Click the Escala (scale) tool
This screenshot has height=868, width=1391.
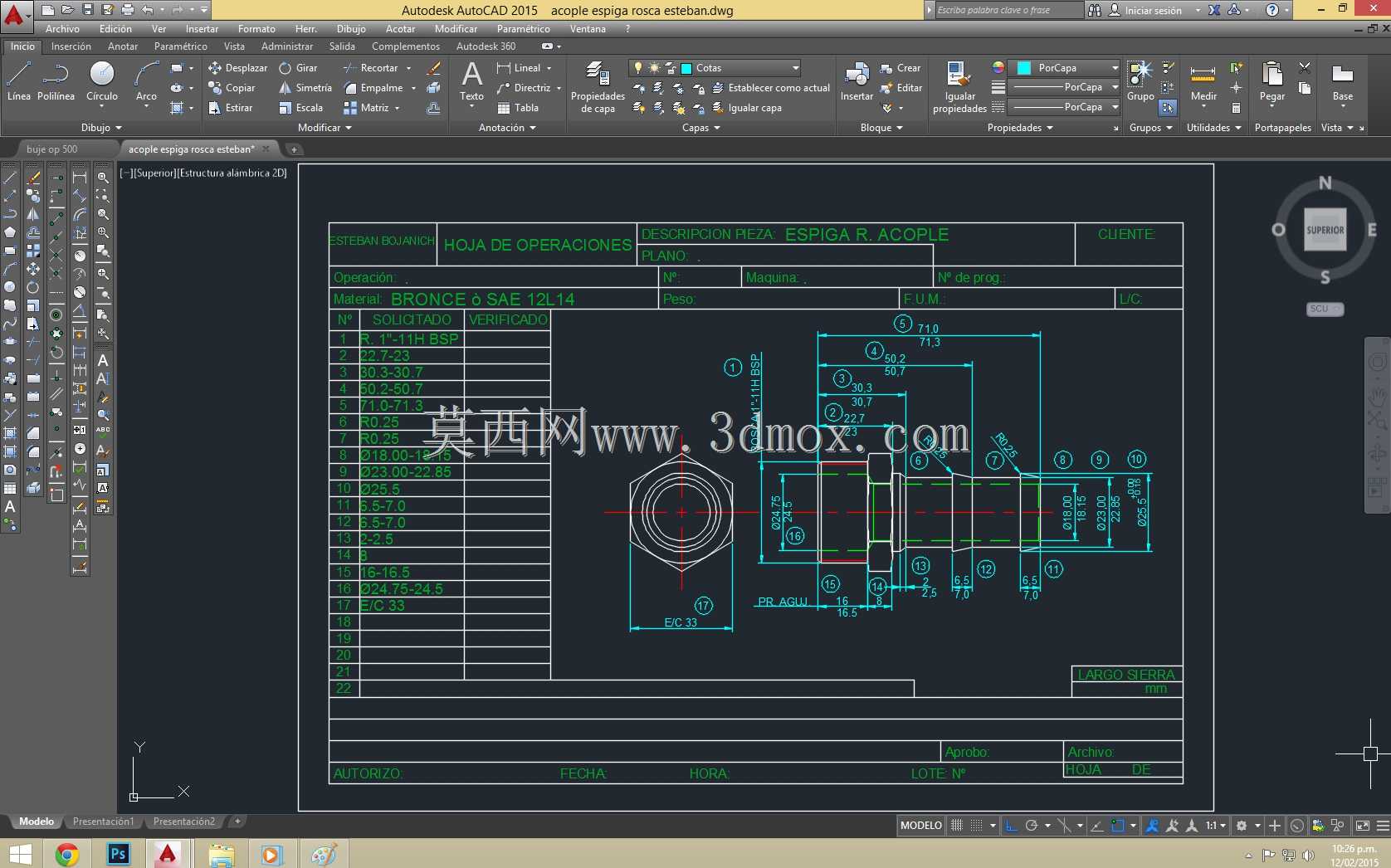[x=300, y=108]
